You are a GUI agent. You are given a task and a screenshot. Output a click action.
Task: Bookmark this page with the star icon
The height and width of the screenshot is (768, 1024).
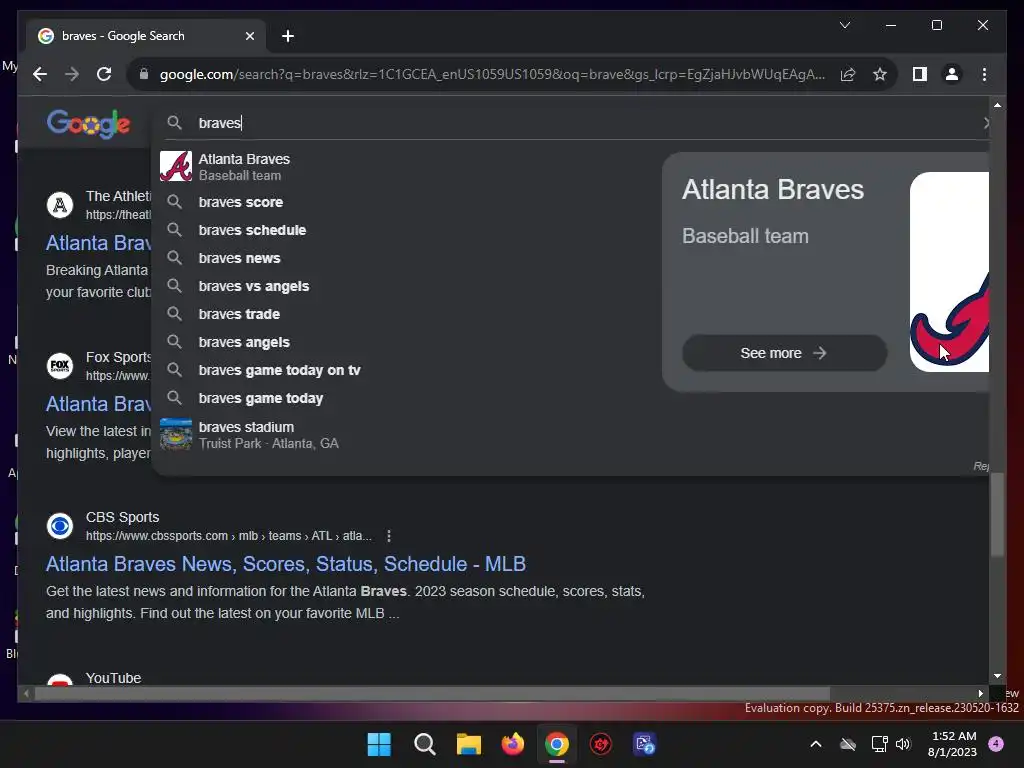(880, 74)
